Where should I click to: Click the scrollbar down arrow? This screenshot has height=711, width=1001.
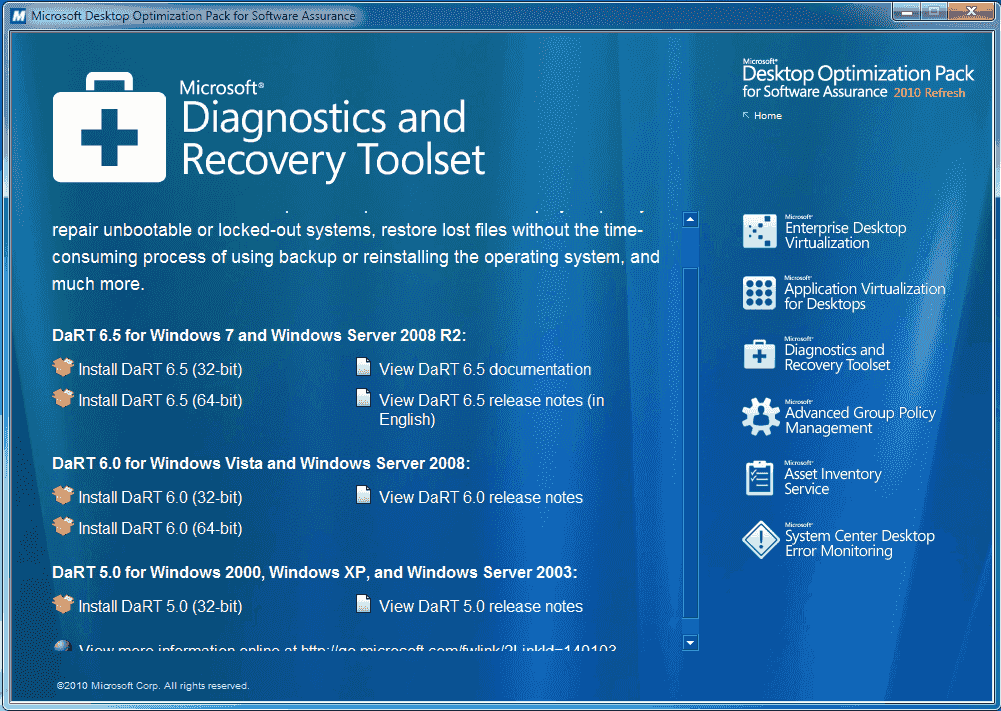click(x=690, y=642)
